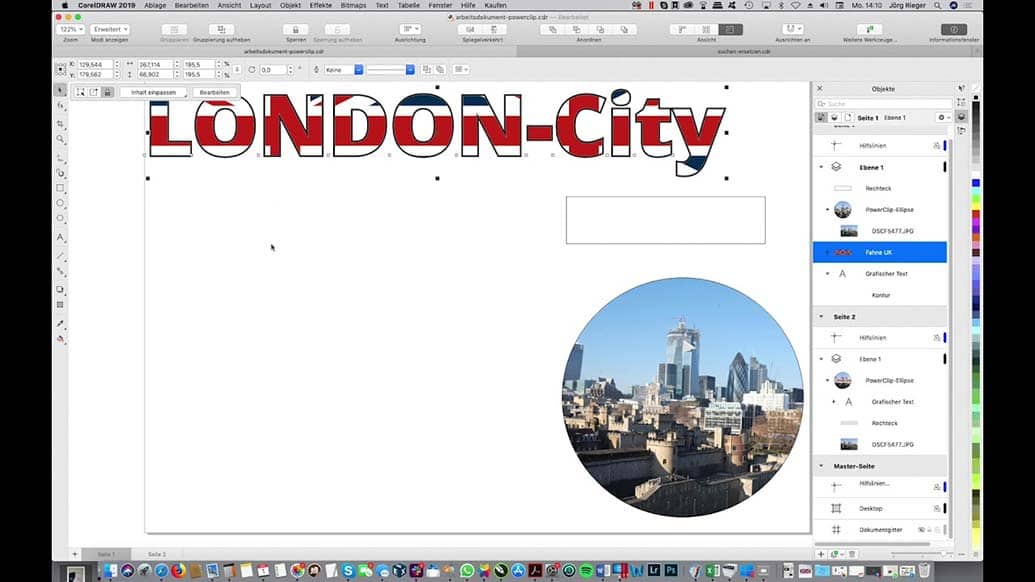
Task: Switch to the Seite 2 page tab
Action: click(157, 554)
